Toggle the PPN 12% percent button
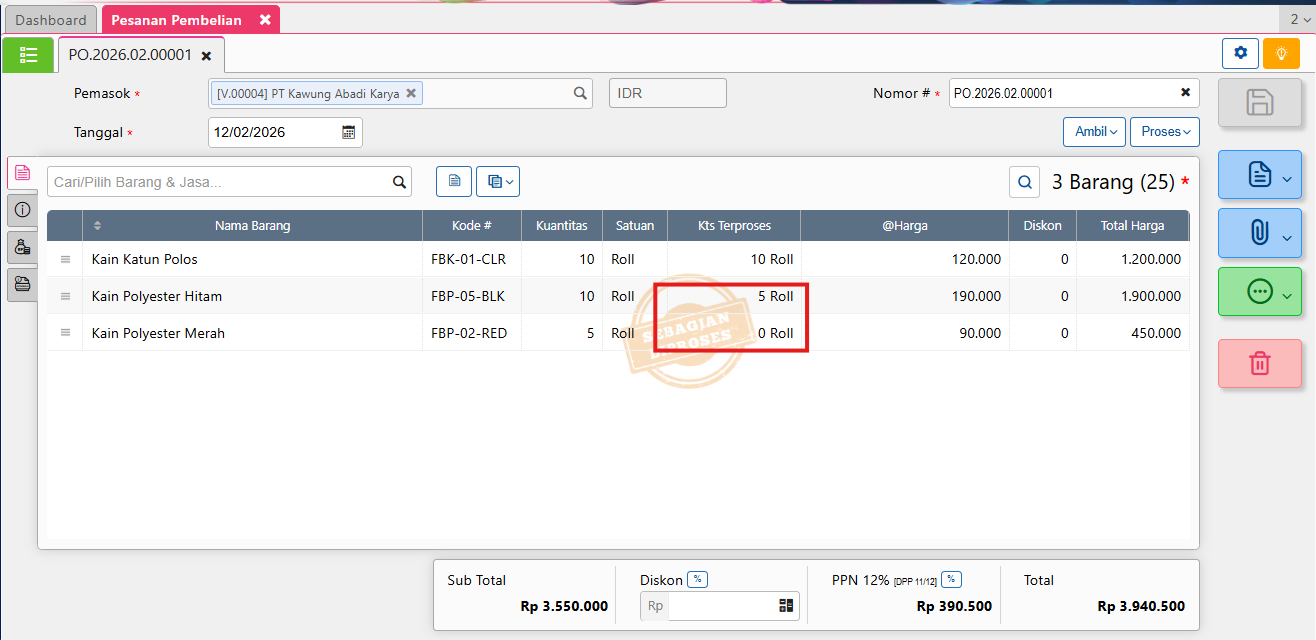 click(952, 579)
